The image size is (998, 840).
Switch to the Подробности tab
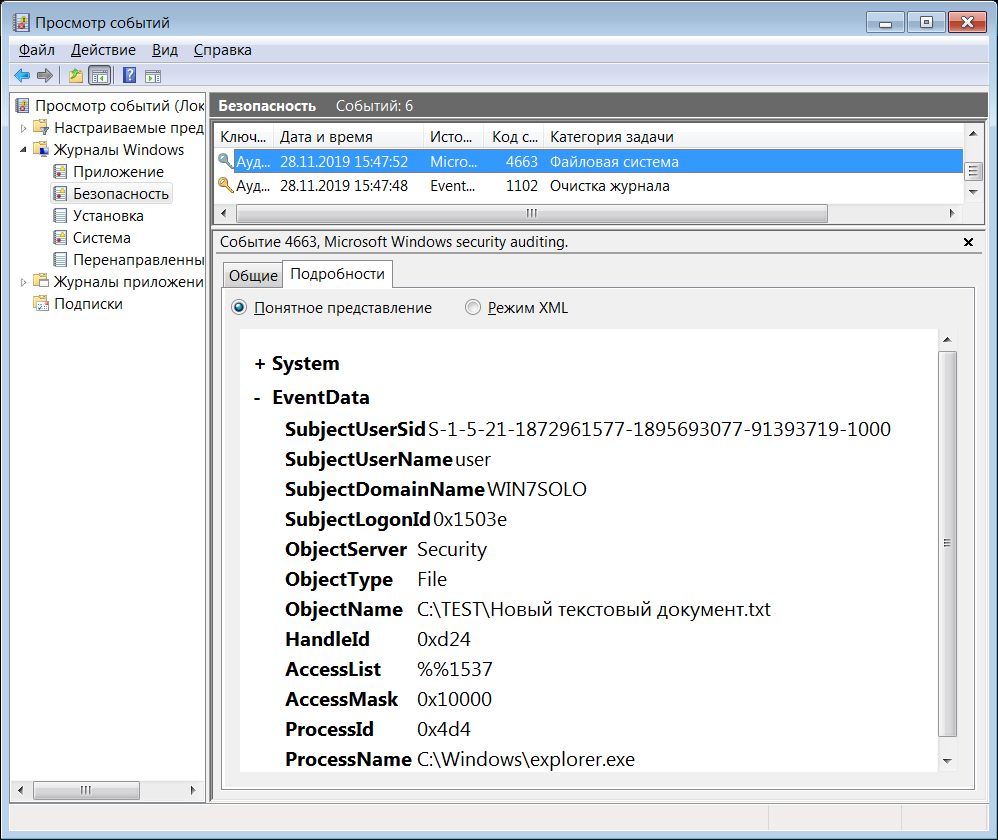(337, 274)
